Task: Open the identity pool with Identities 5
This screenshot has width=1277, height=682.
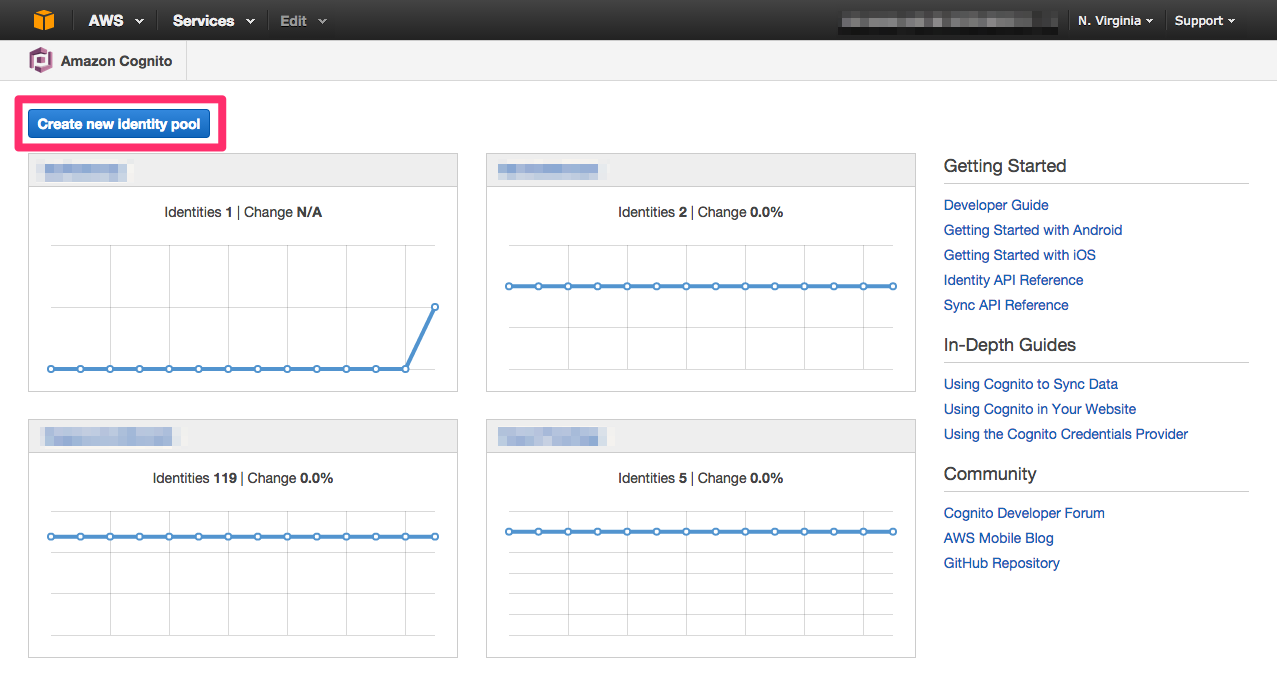Action: click(551, 436)
